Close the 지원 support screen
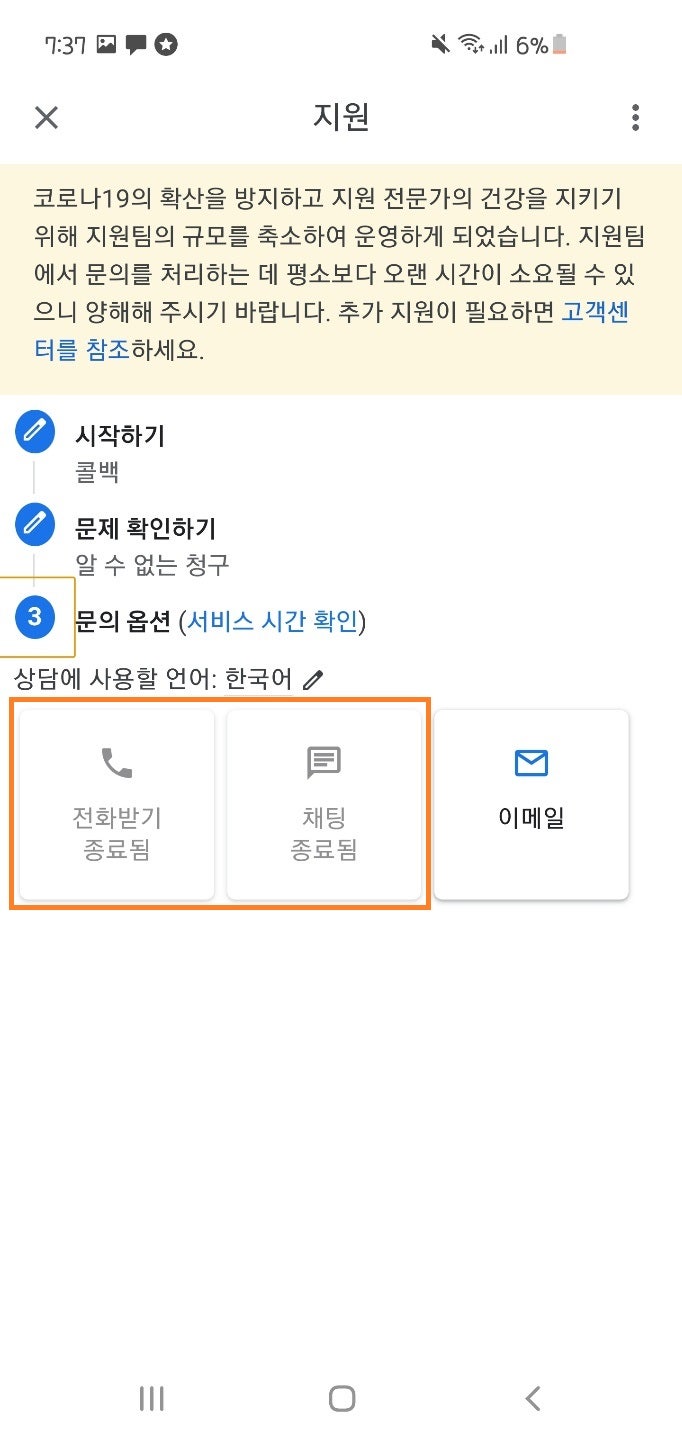682x1440 pixels. point(47,118)
